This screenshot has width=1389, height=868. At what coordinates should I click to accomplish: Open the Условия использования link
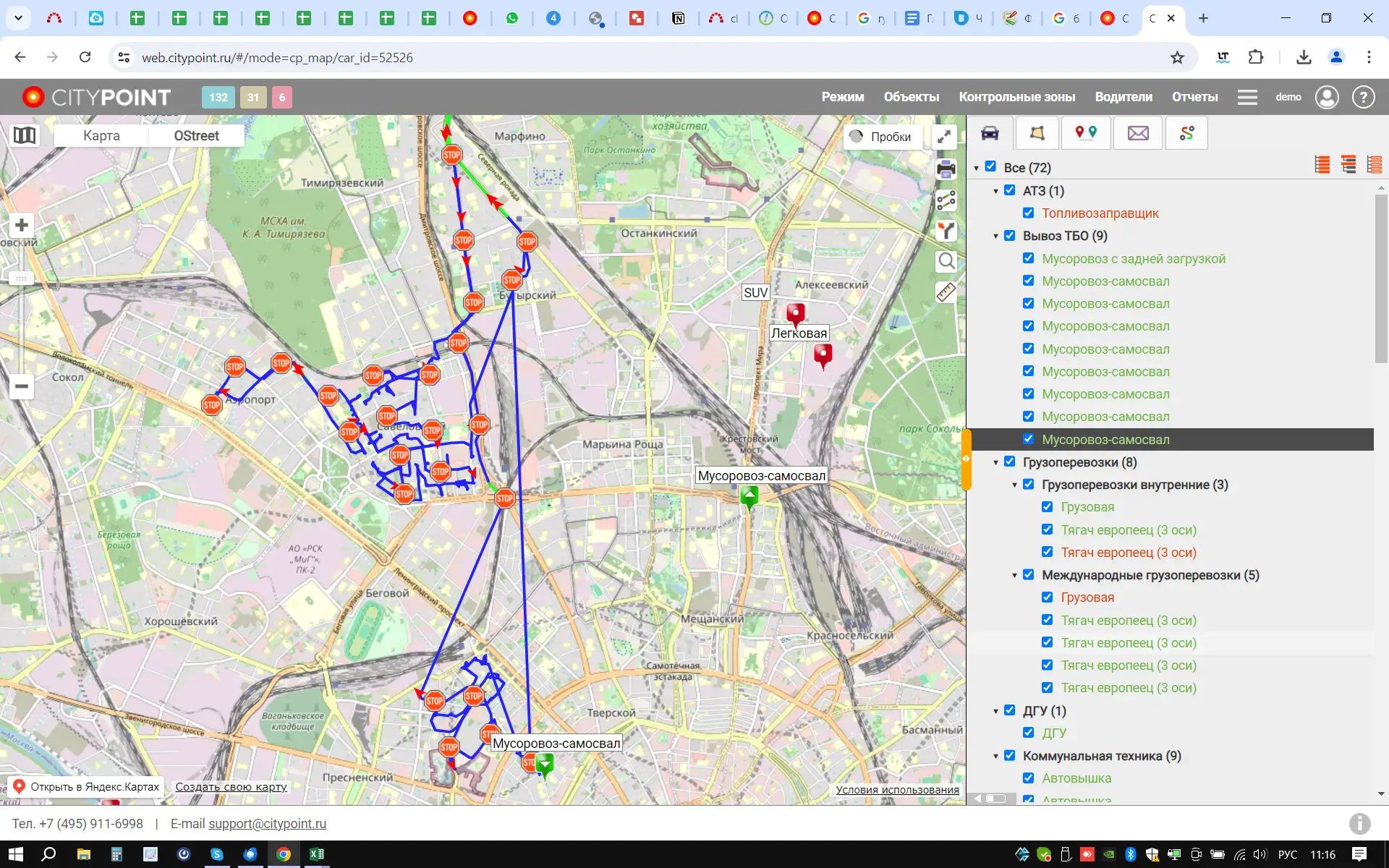point(896,790)
